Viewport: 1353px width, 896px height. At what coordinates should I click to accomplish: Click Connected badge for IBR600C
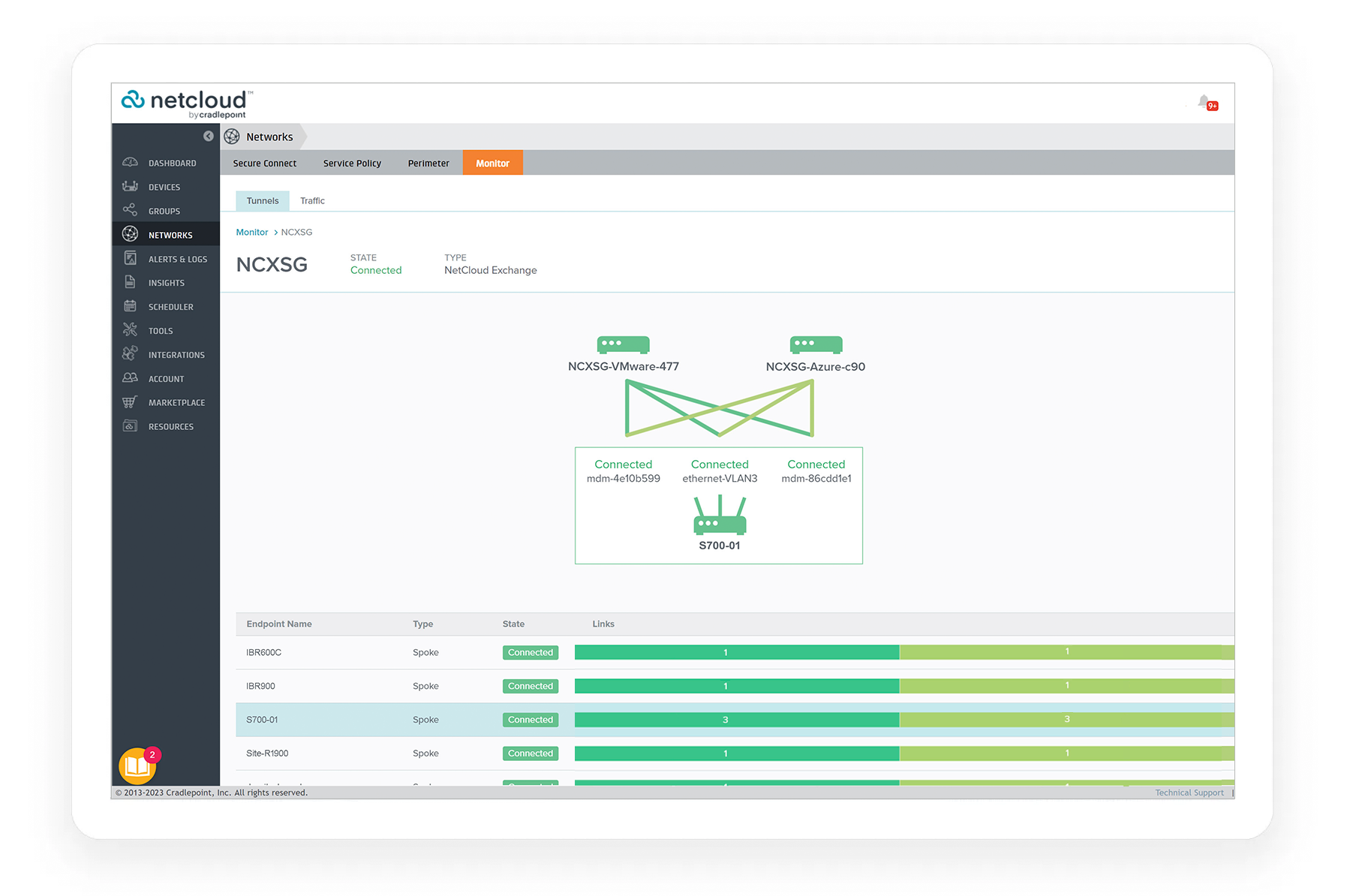tap(531, 652)
